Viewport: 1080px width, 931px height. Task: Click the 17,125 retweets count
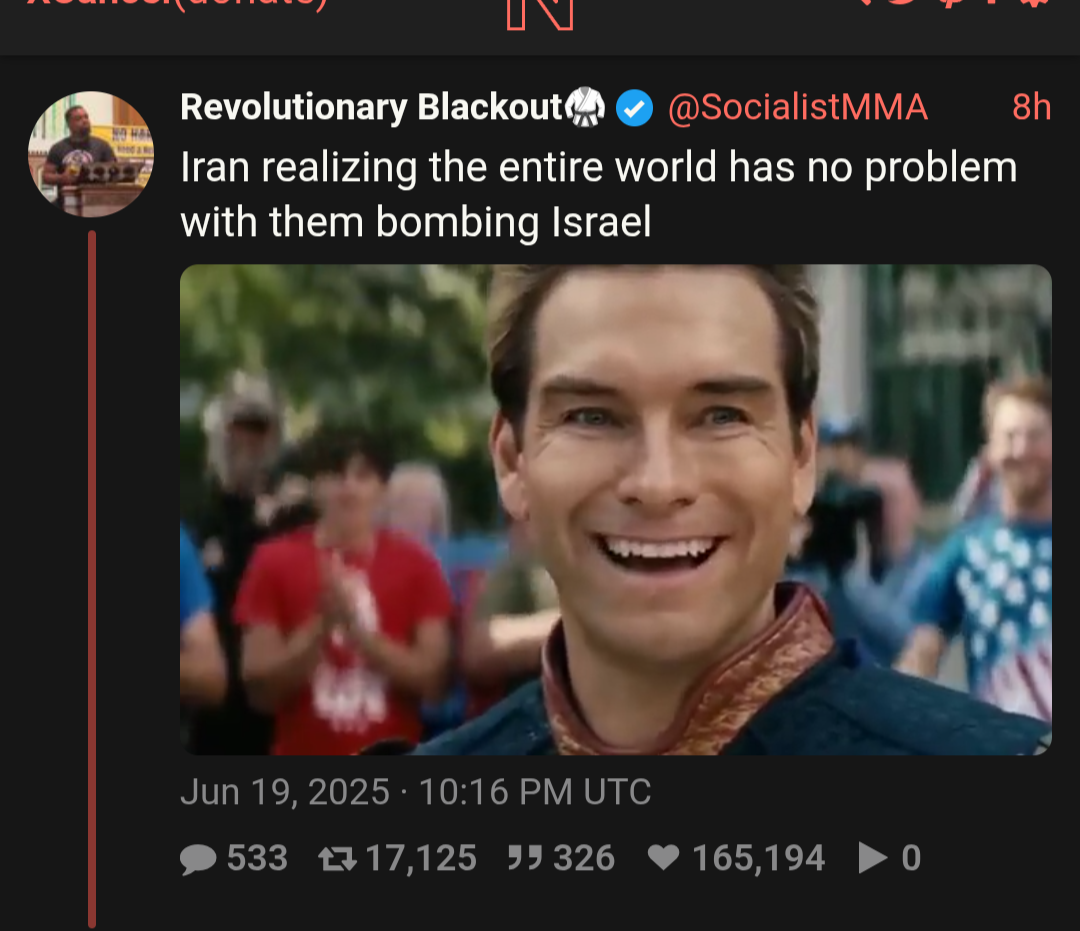(x=421, y=858)
